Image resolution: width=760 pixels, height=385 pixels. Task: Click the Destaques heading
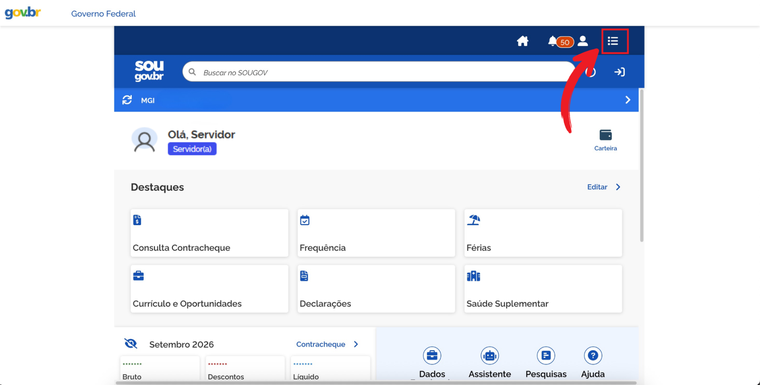coord(157,187)
